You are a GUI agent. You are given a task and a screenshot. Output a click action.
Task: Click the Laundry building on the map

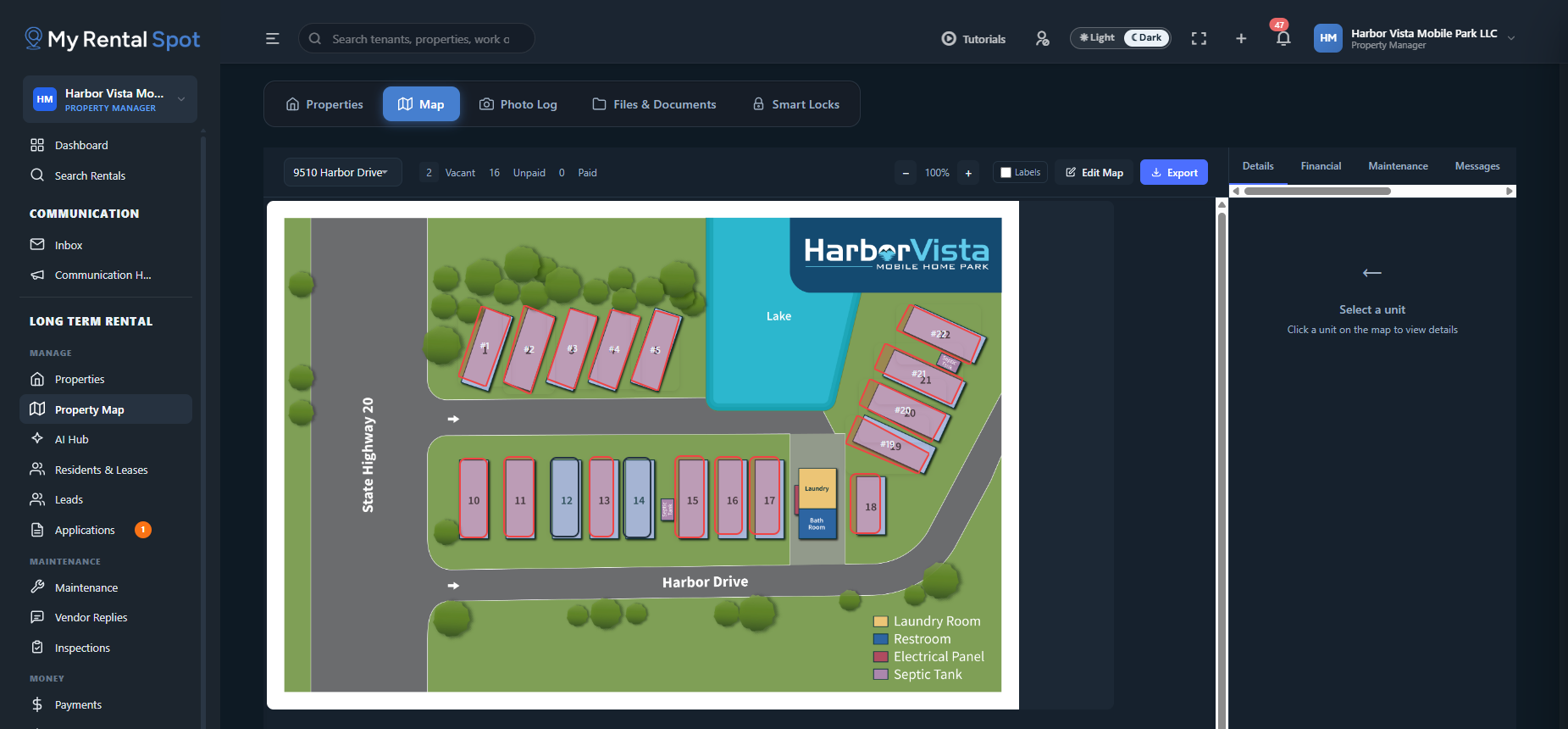[x=817, y=488]
